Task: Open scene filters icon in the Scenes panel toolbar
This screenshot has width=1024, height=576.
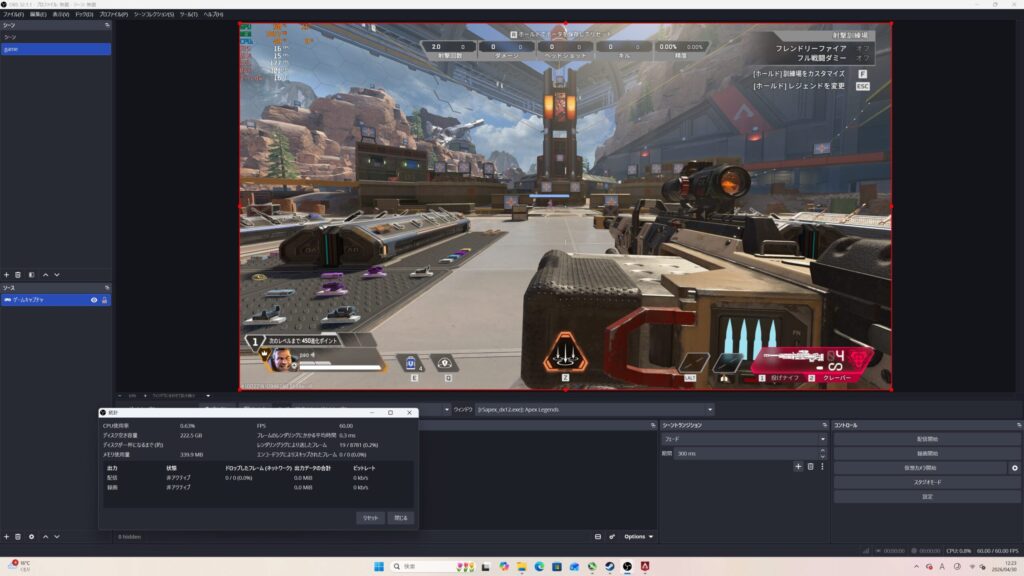Action: click(31, 275)
